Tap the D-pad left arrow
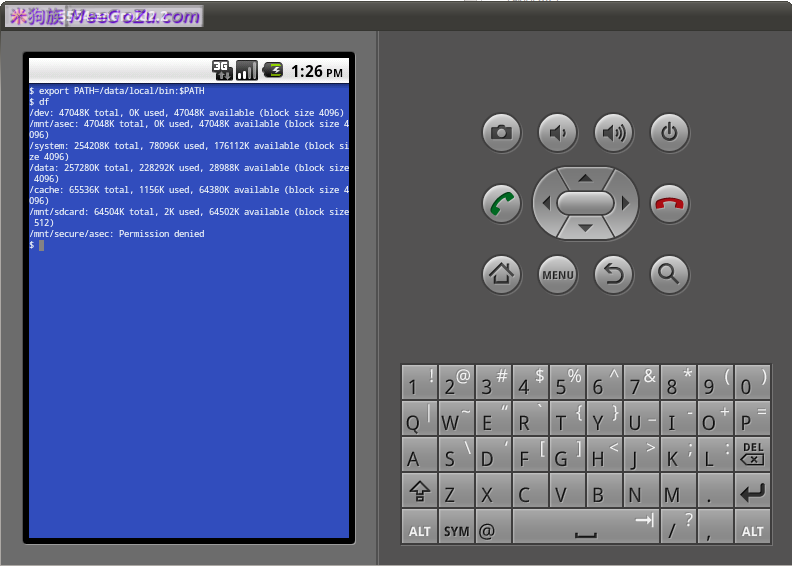The height and width of the screenshot is (570, 792). point(546,203)
